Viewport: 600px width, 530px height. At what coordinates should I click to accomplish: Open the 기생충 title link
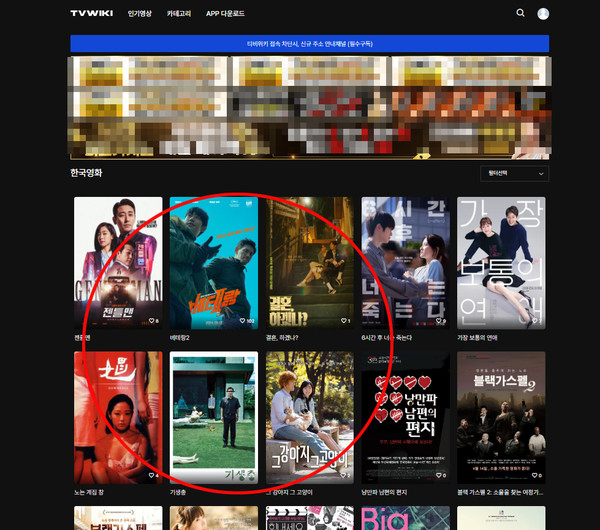pyautogui.click(x=178, y=492)
